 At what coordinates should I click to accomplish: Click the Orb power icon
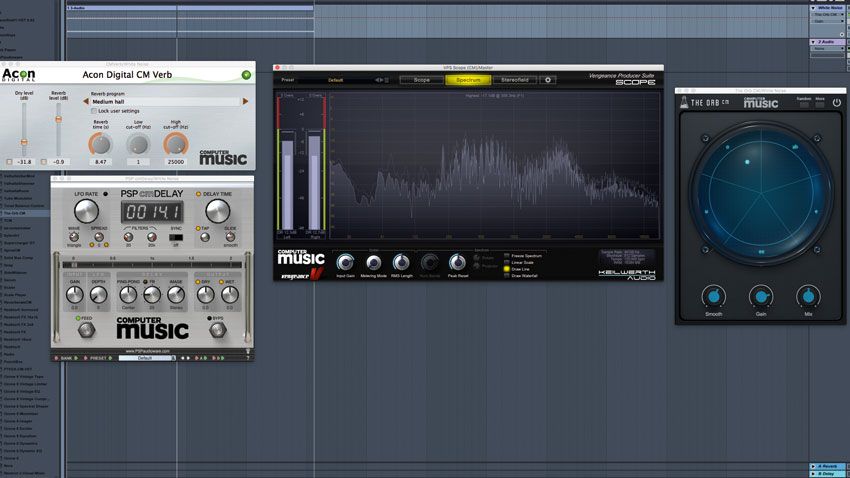tap(836, 102)
